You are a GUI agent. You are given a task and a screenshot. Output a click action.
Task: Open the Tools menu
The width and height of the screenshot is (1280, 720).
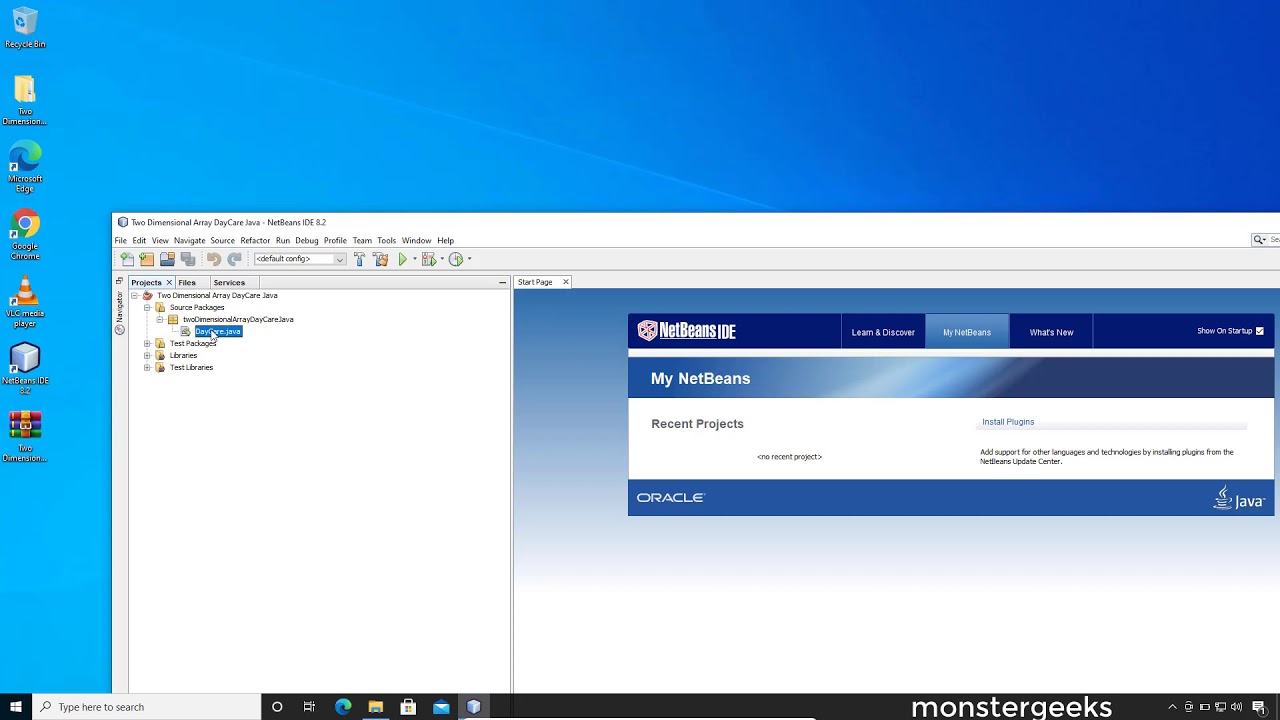[x=386, y=241]
